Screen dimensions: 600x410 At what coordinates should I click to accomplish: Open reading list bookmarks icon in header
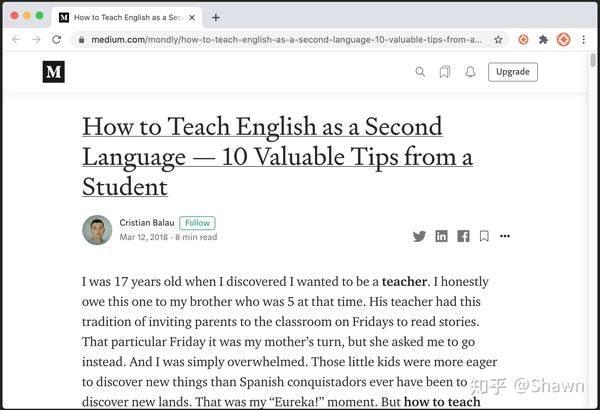[x=445, y=72]
